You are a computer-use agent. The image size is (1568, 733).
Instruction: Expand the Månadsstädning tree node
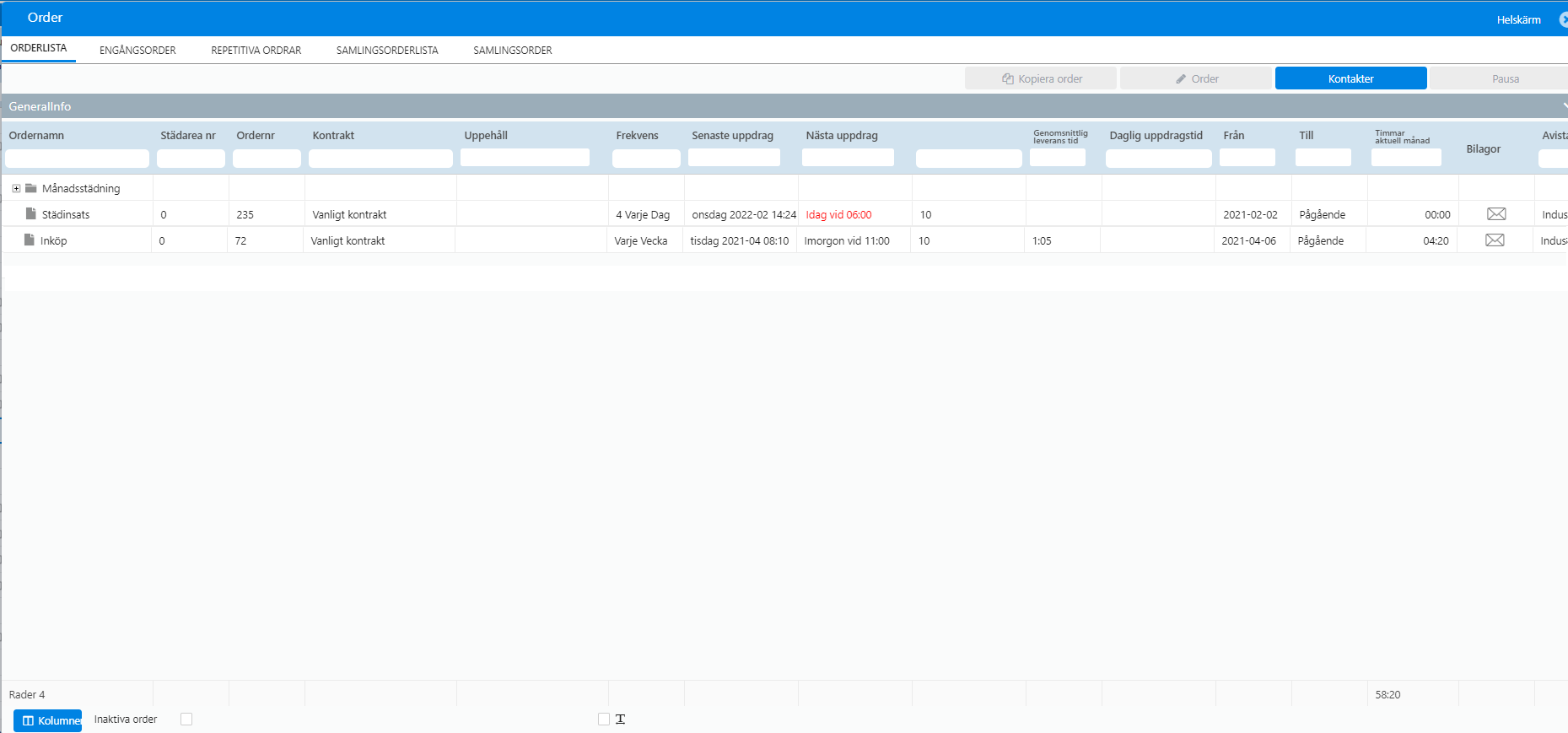point(16,188)
